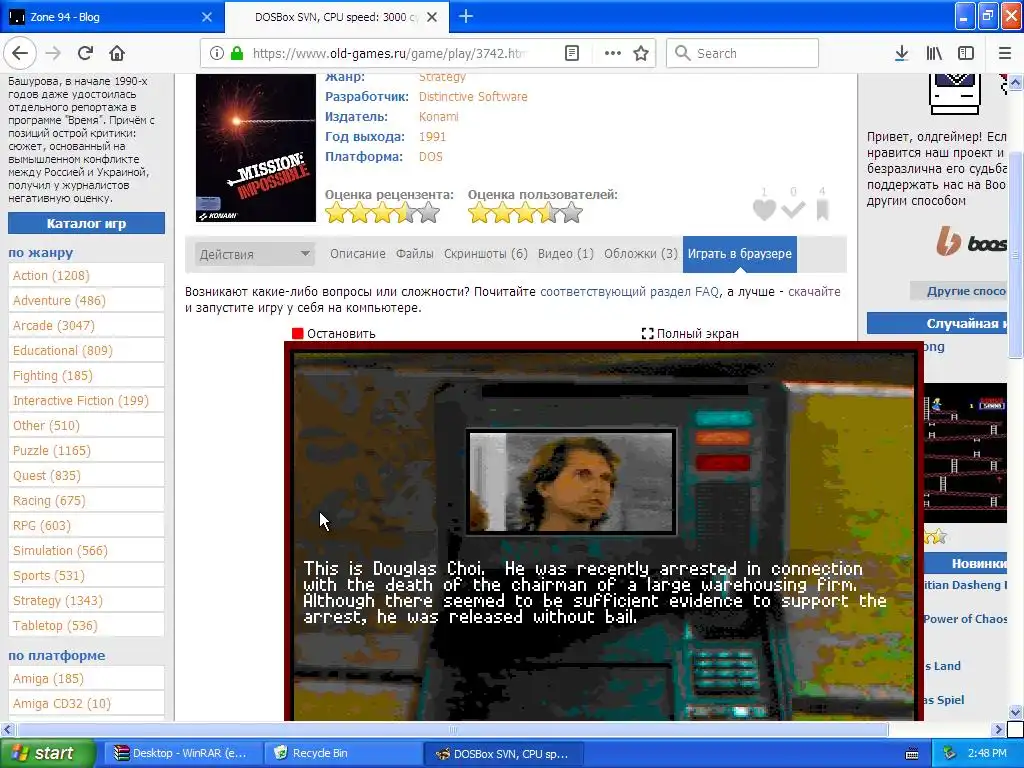The image size is (1024, 768).
Task: Select the Играть в браузере tab
Action: (x=739, y=254)
